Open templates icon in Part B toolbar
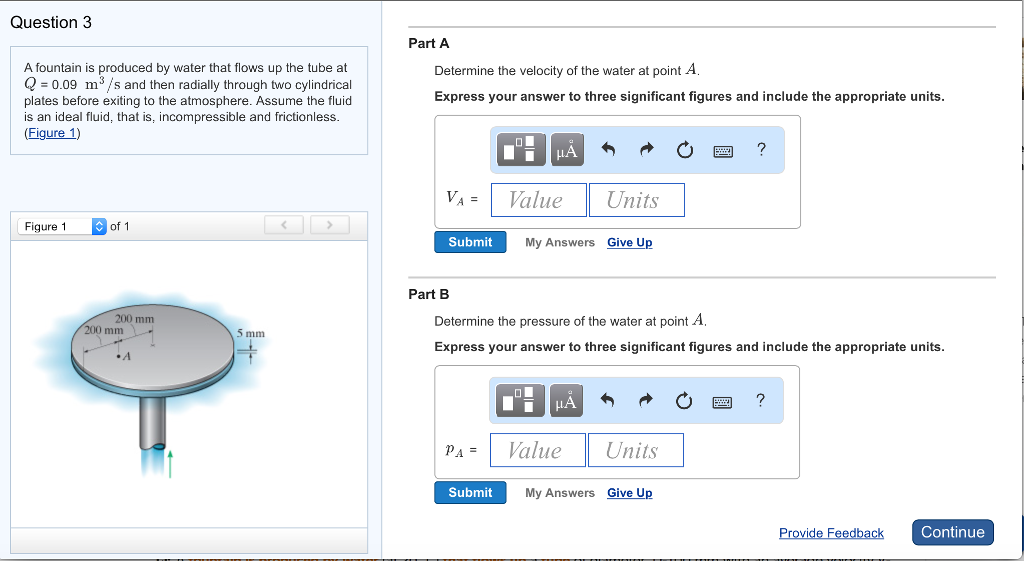 point(520,400)
